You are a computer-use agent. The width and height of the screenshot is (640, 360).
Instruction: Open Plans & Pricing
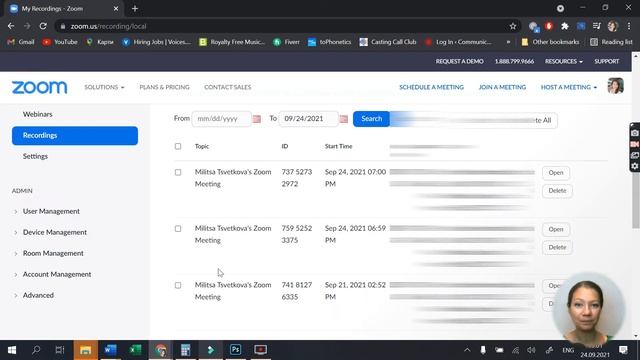click(164, 87)
